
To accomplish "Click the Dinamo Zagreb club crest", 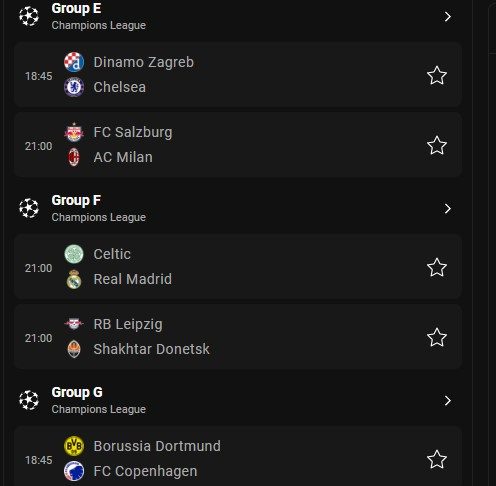I will pyautogui.click(x=74, y=62).
